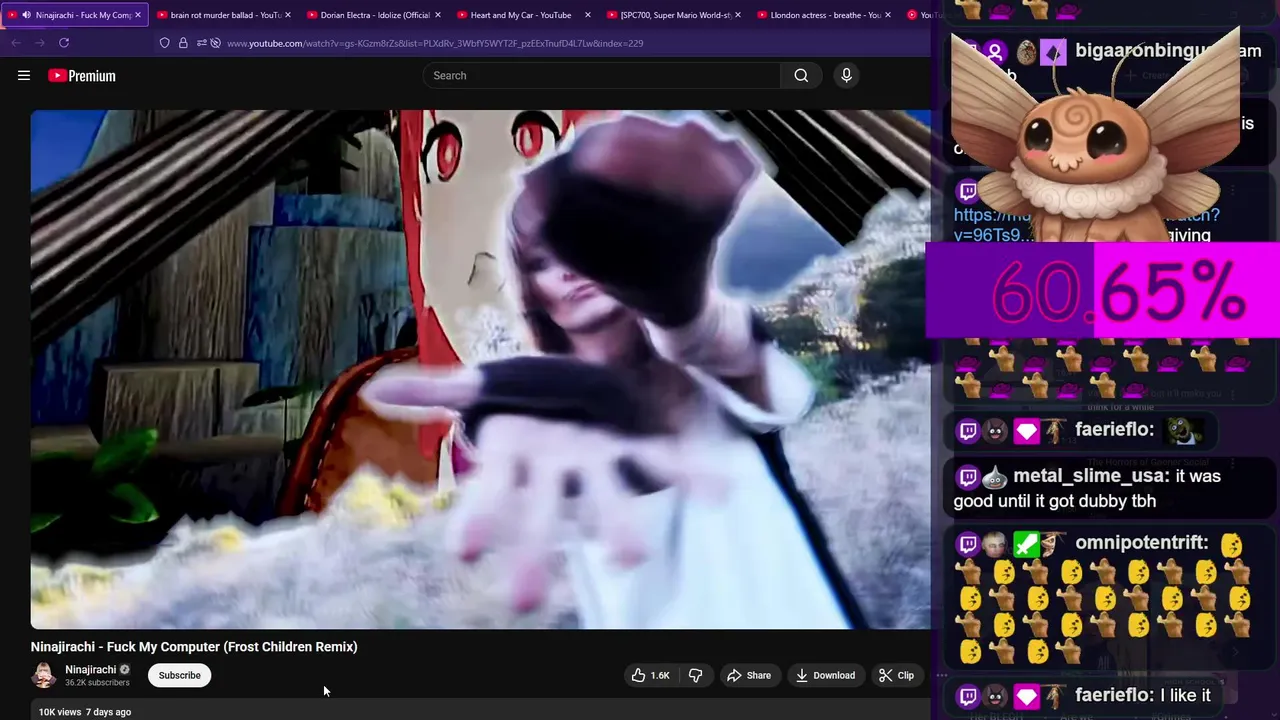
Task: Close the SPC700 Super Mario tab
Action: coord(738,15)
